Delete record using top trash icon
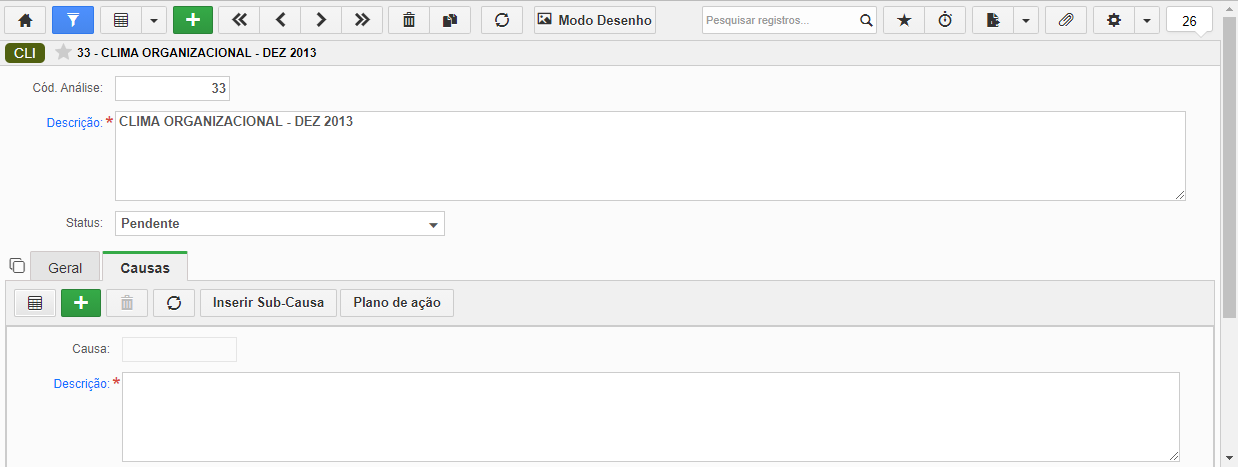The image size is (1238, 467). click(408, 20)
